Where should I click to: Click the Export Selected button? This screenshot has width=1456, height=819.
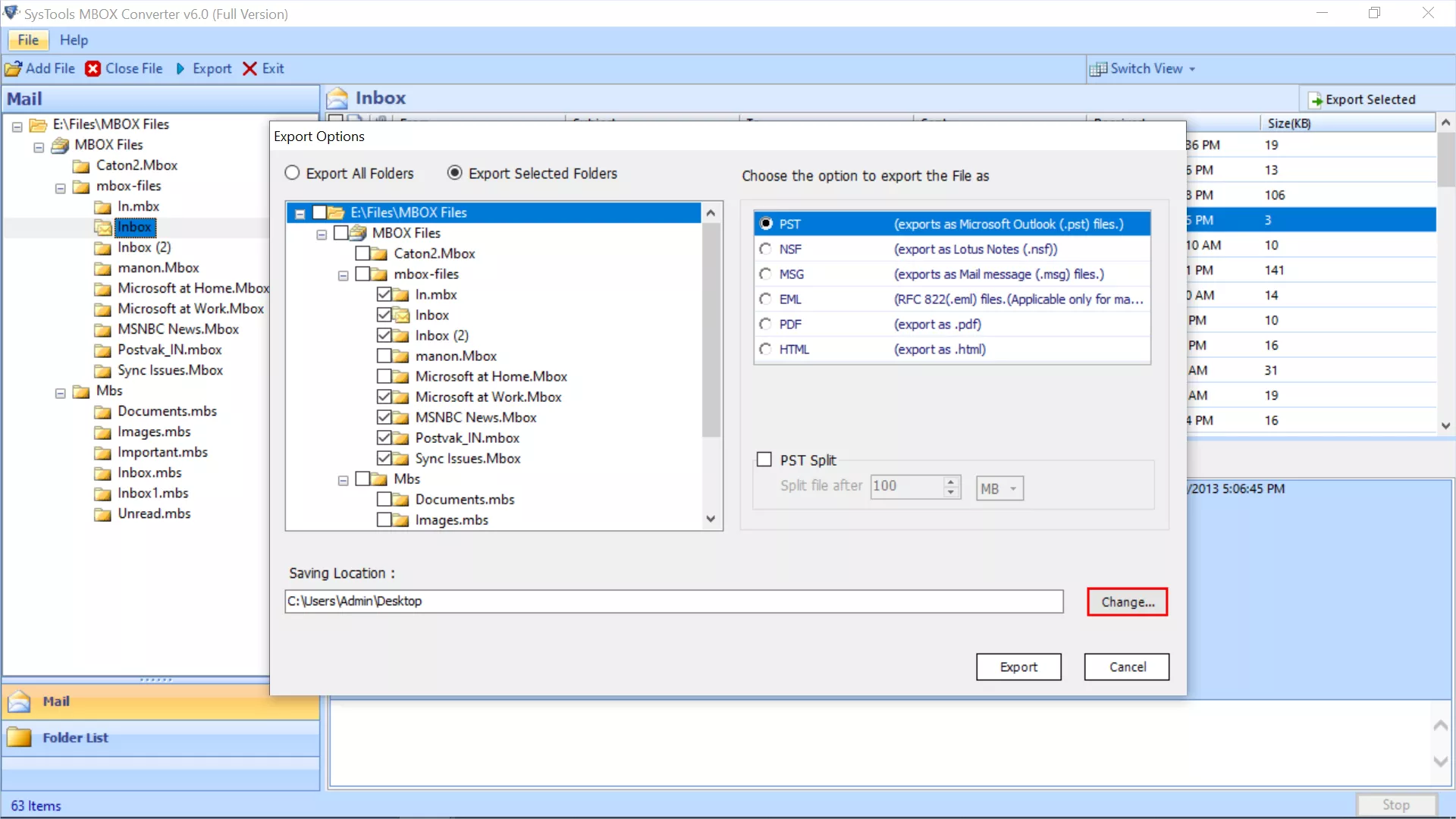coord(1363,100)
